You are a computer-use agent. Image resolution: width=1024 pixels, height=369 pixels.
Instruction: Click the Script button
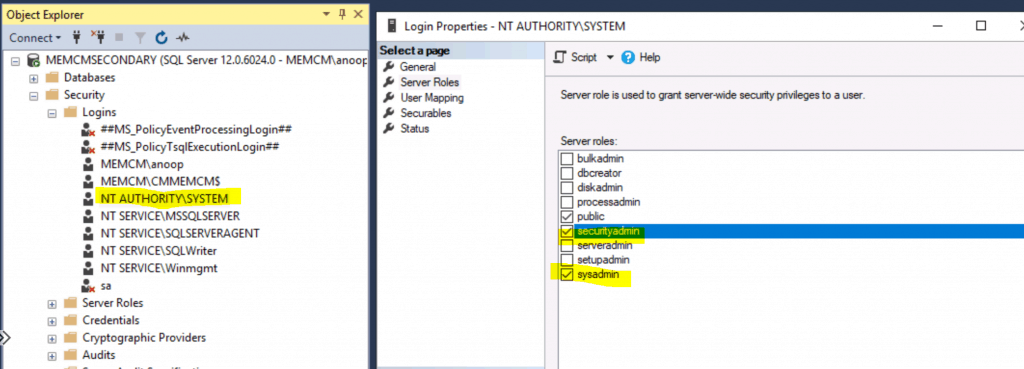click(575, 57)
